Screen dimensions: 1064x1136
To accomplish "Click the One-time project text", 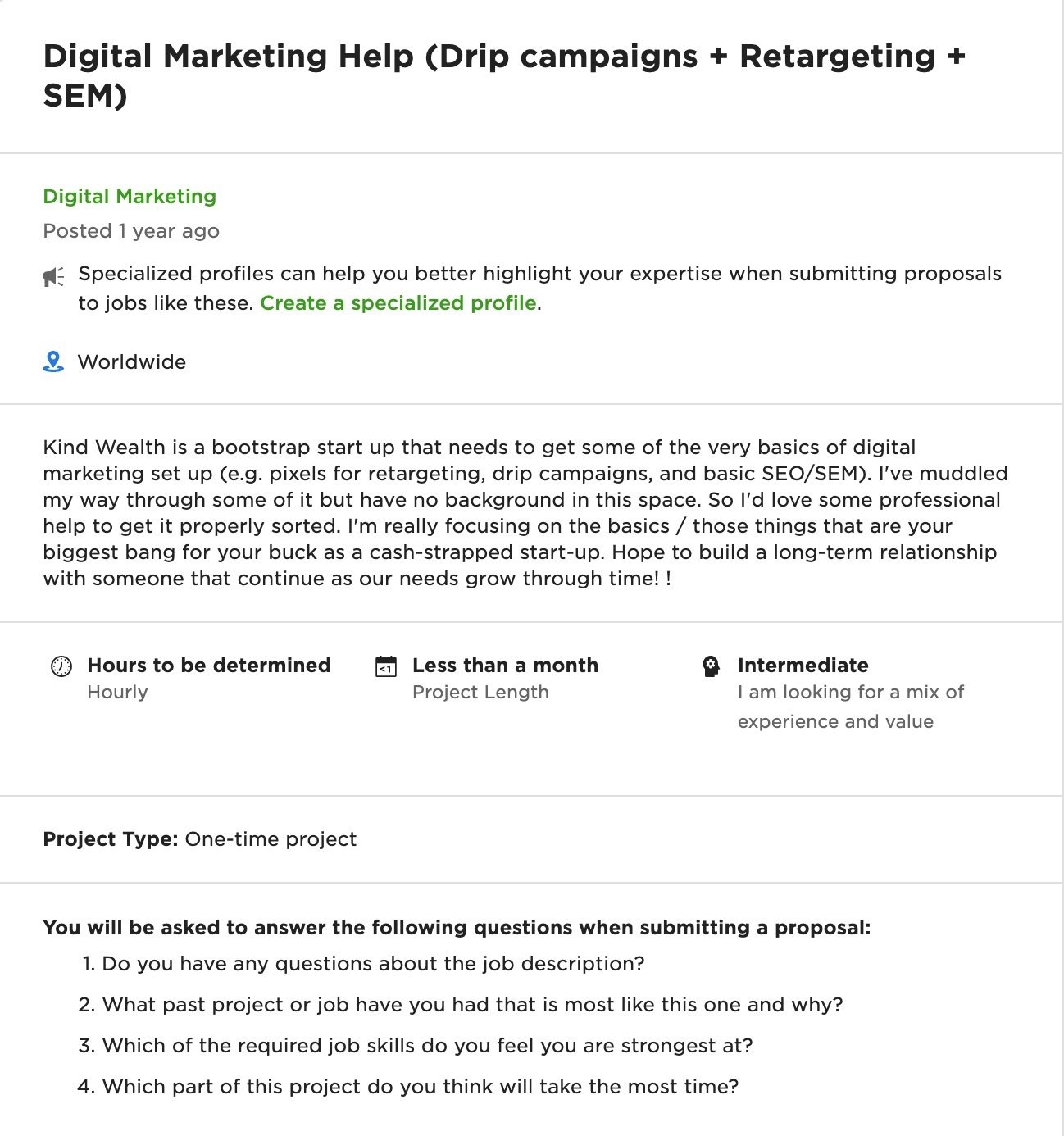I will pyautogui.click(x=271, y=839).
